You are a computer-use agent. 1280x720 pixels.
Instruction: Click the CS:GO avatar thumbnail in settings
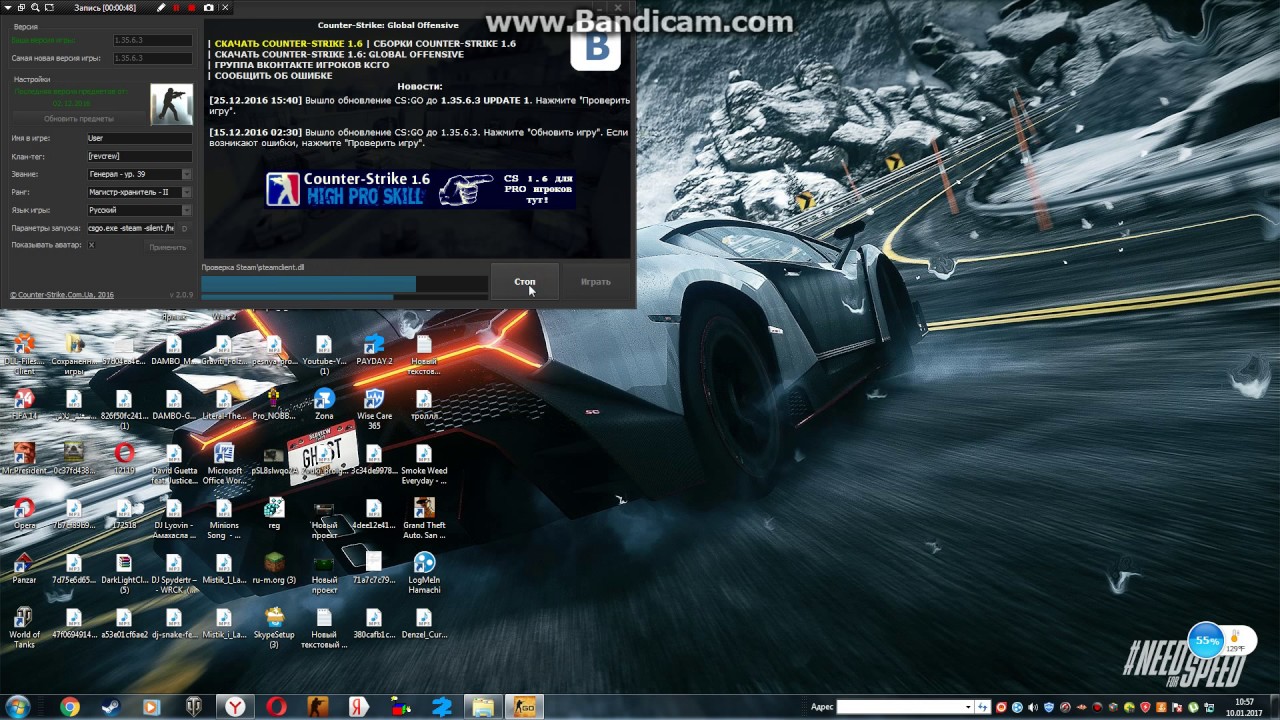[171, 104]
